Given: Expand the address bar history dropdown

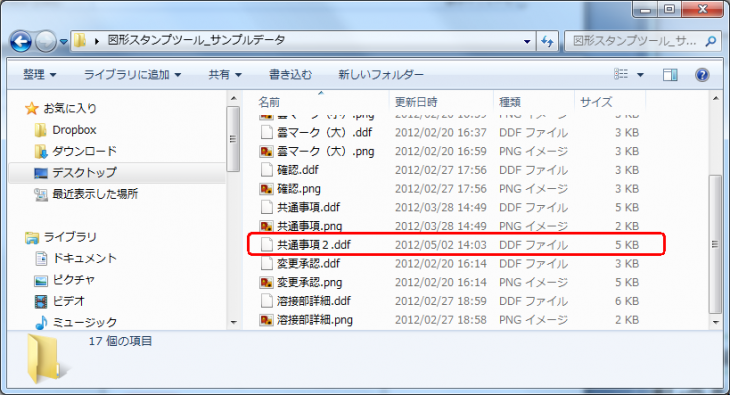Looking at the screenshot, I should tap(527, 41).
